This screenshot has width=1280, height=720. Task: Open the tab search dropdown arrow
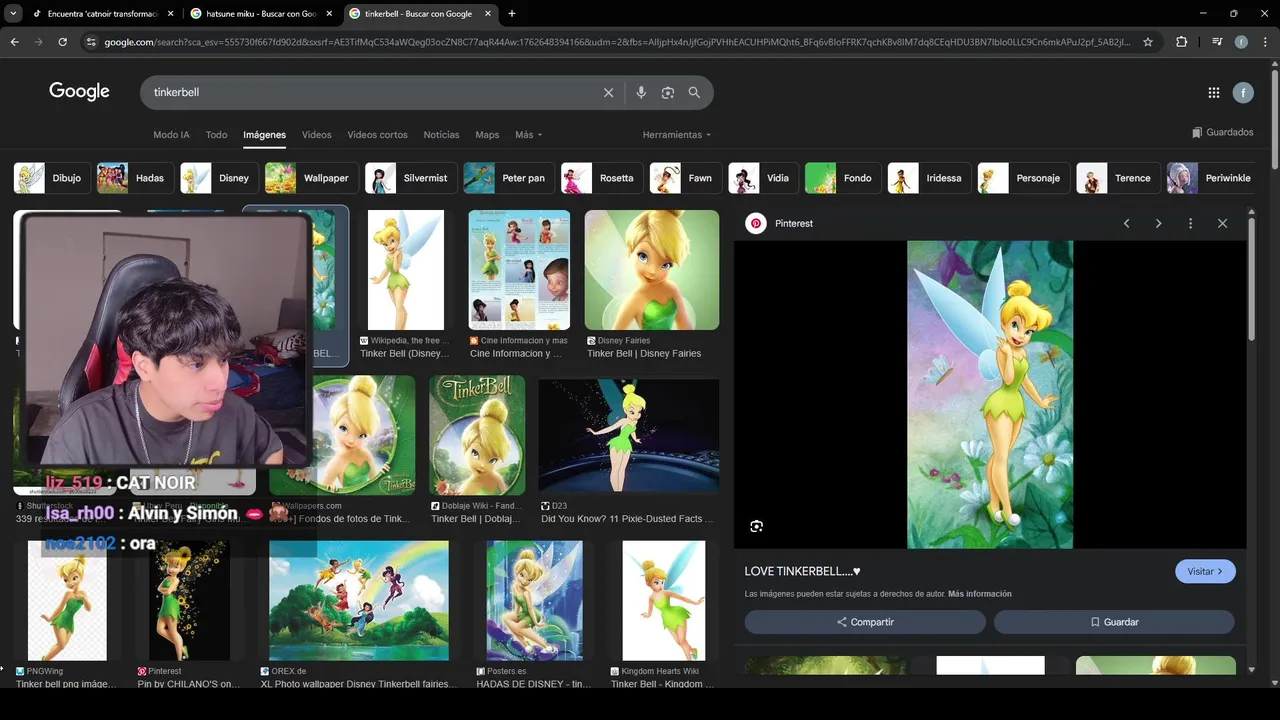13,14
